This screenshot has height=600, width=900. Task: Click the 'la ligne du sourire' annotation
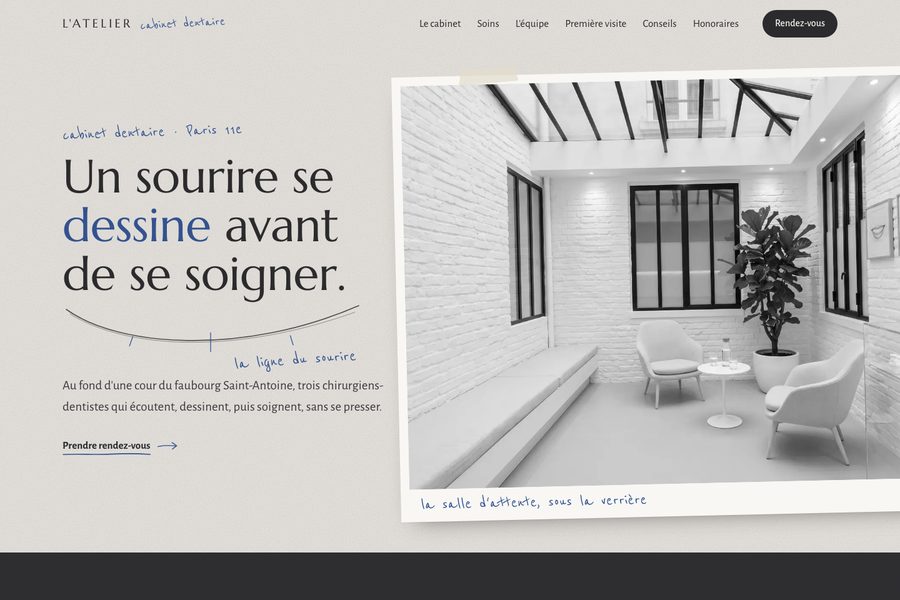click(295, 359)
